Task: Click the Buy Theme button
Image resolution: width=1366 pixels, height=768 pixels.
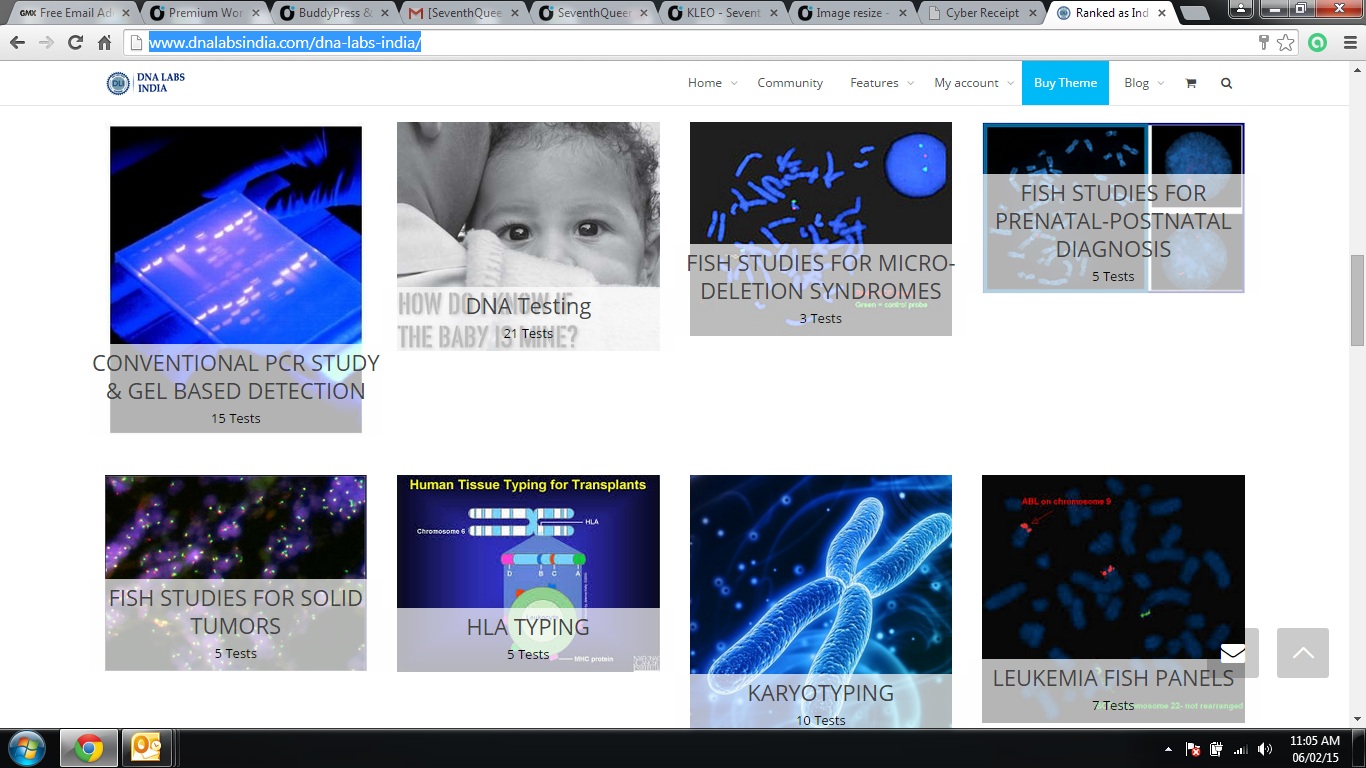Action: click(1065, 83)
